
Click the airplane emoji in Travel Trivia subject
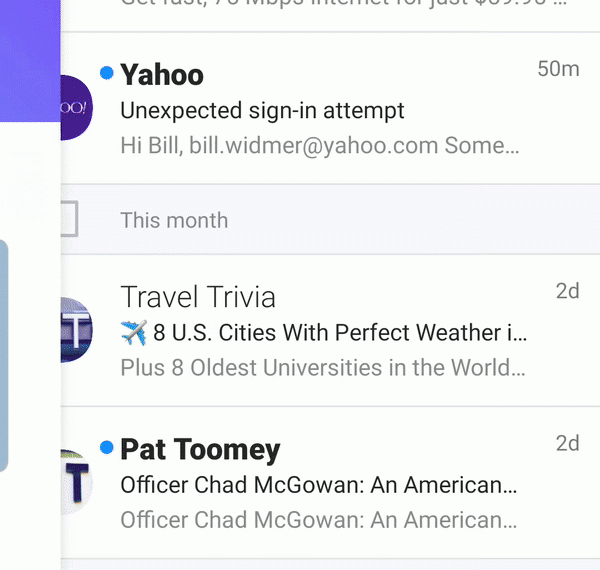click(133, 332)
